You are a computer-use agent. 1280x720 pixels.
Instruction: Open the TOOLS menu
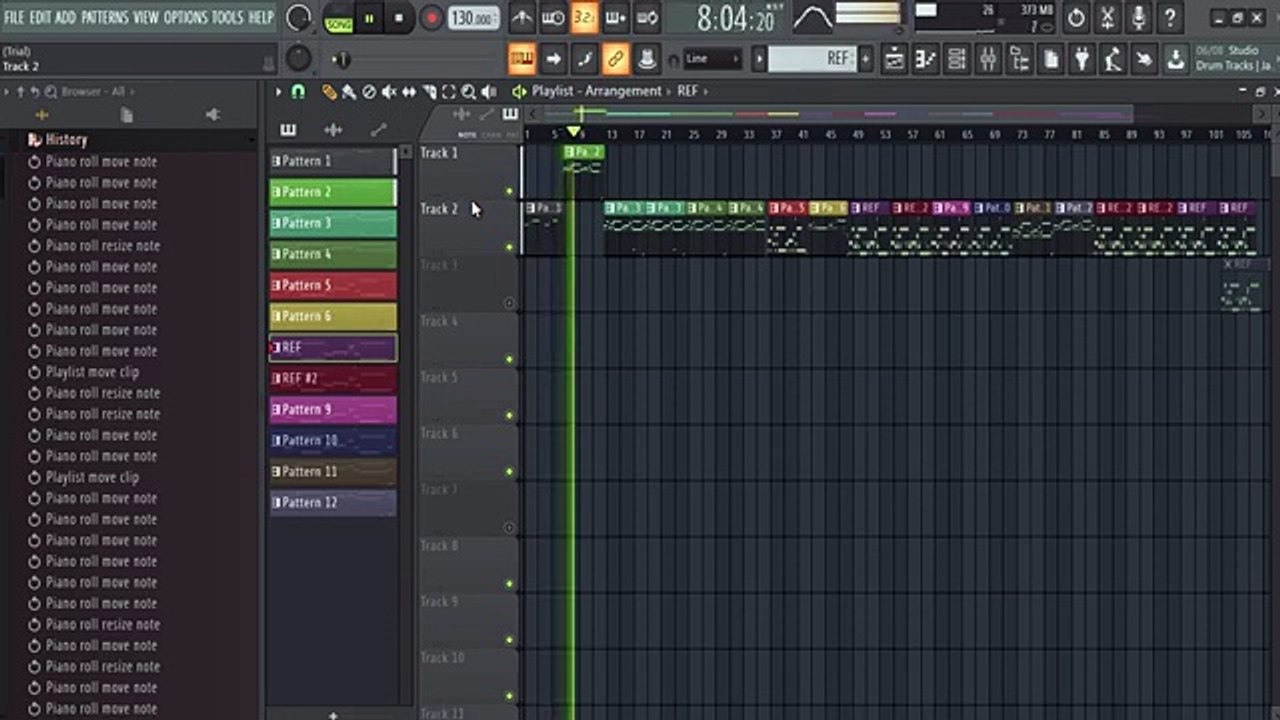click(x=227, y=17)
